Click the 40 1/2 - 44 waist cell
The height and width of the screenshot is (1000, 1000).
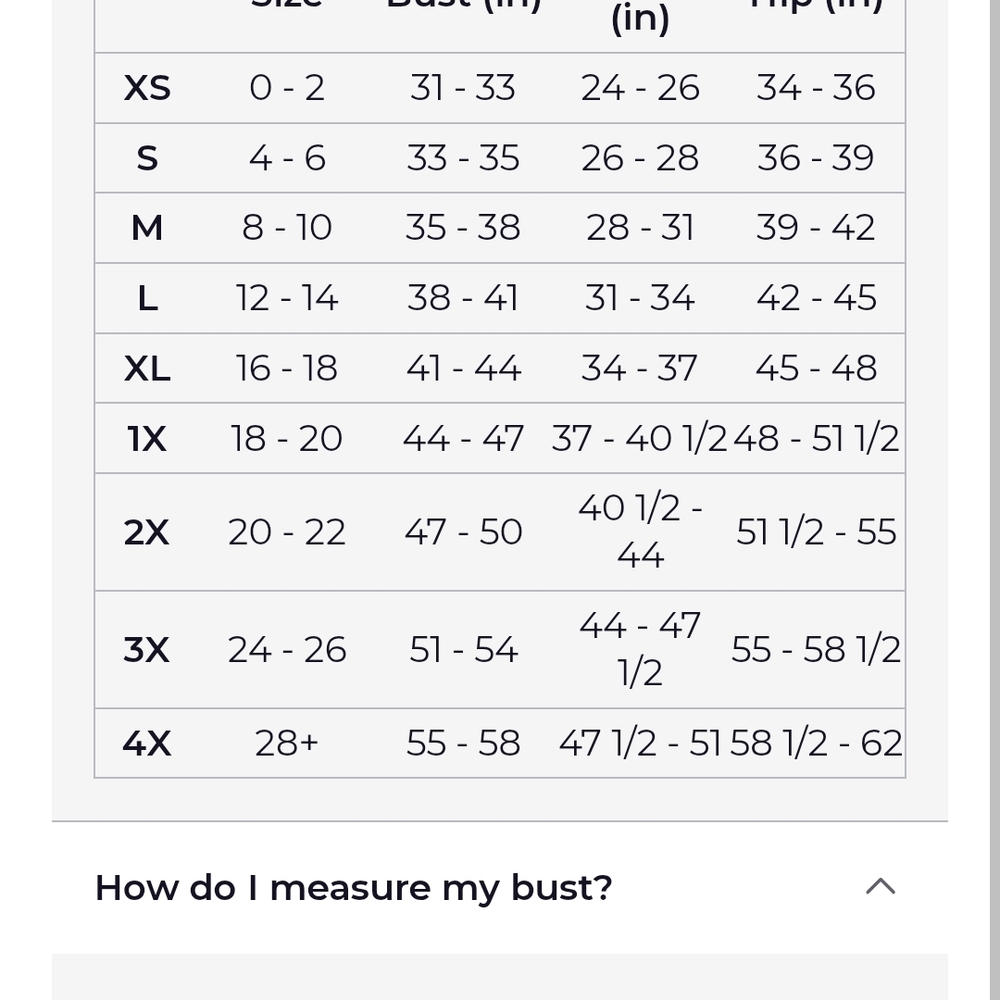coord(640,532)
